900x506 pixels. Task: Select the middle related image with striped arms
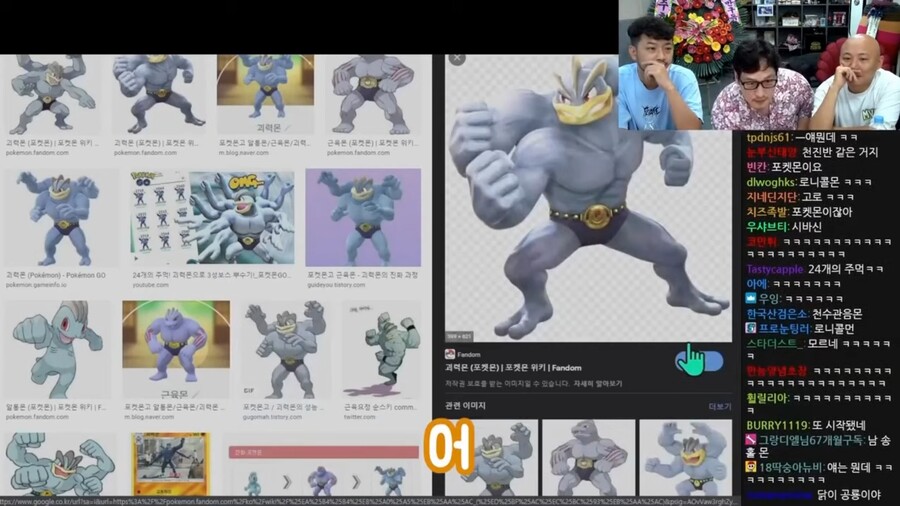588,458
